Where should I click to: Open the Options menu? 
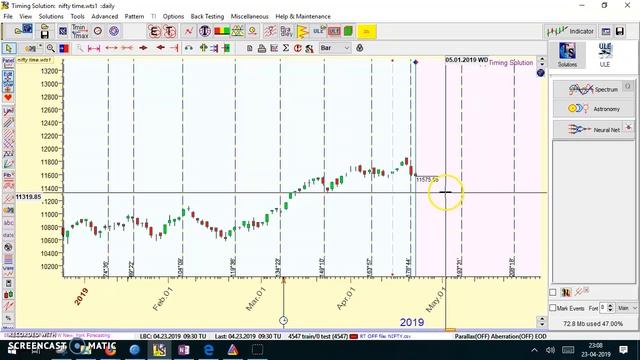point(173,16)
